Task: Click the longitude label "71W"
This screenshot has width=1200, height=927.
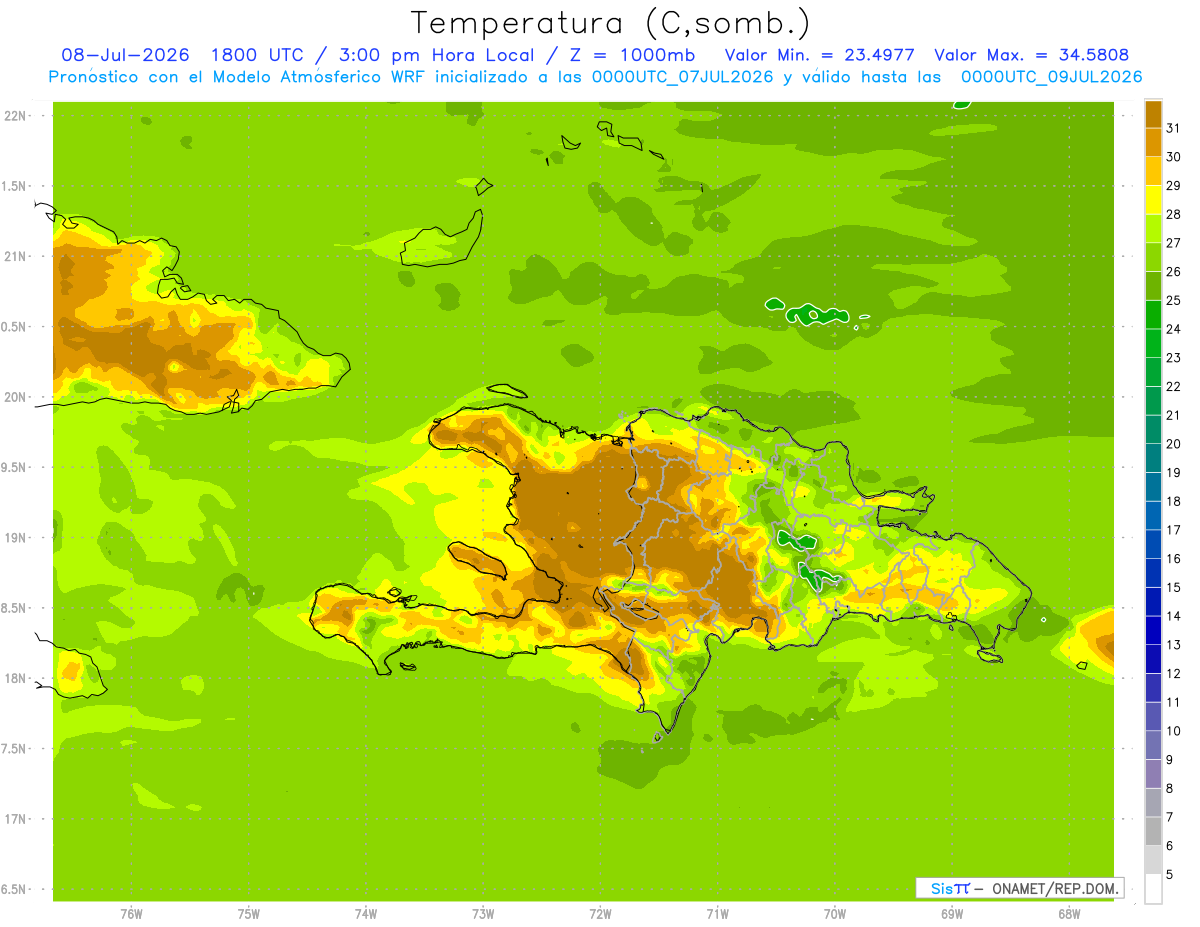Action: [x=717, y=913]
